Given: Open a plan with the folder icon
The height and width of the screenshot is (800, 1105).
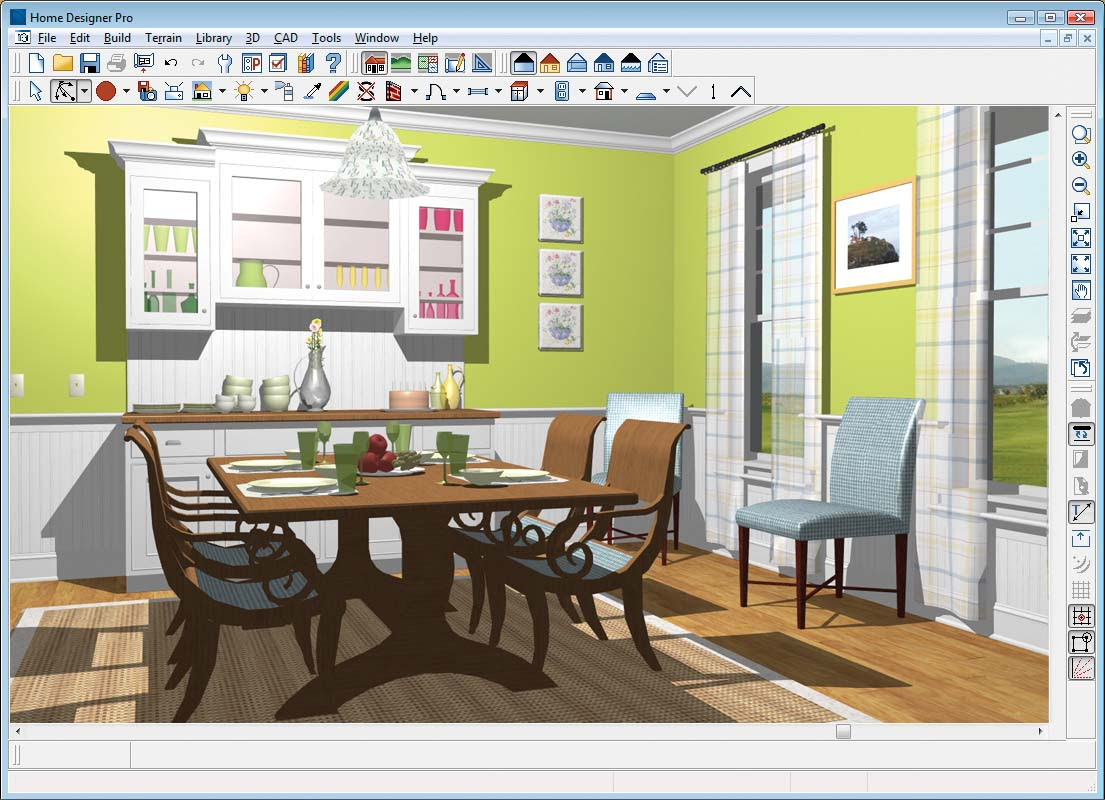Looking at the screenshot, I should coord(63,63).
